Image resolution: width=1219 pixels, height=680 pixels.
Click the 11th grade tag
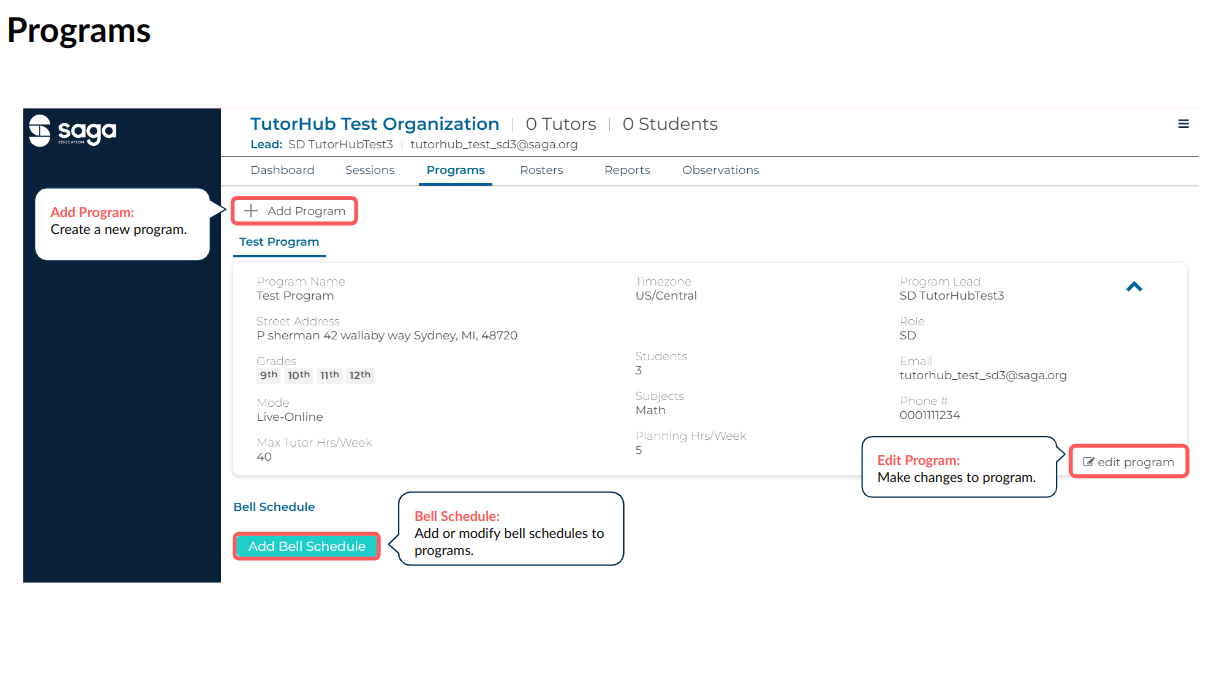(329, 375)
